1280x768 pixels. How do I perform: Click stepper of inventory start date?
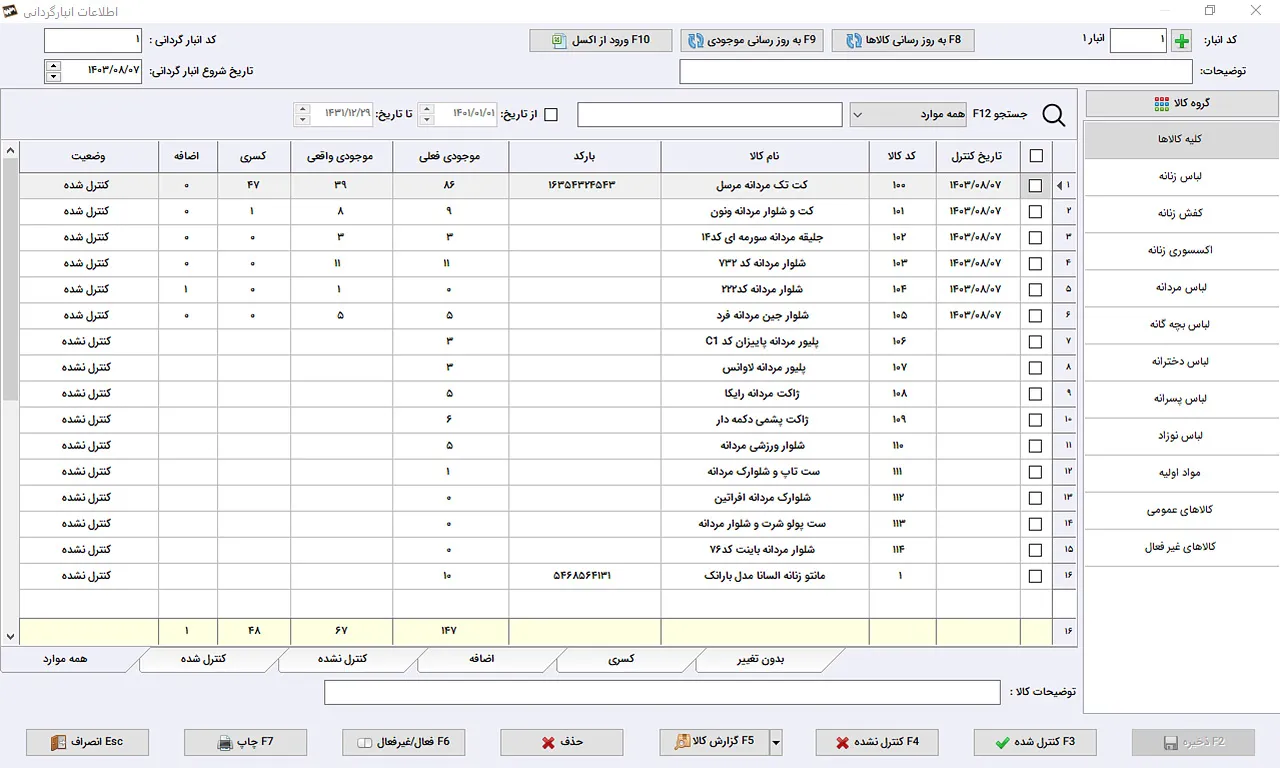pyautogui.click(x=53, y=71)
